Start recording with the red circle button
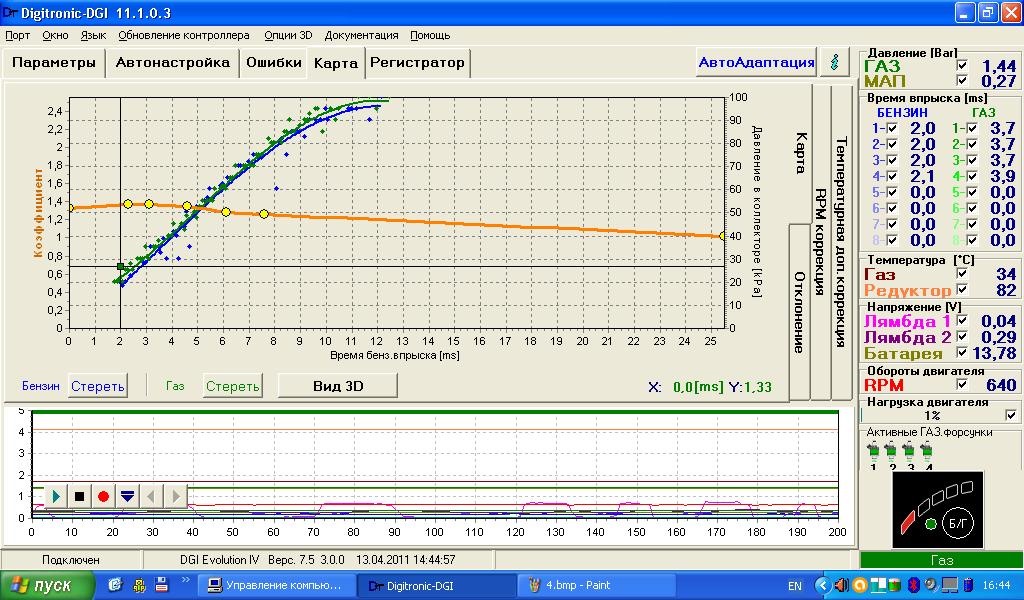This screenshot has height=600, width=1024. [103, 496]
